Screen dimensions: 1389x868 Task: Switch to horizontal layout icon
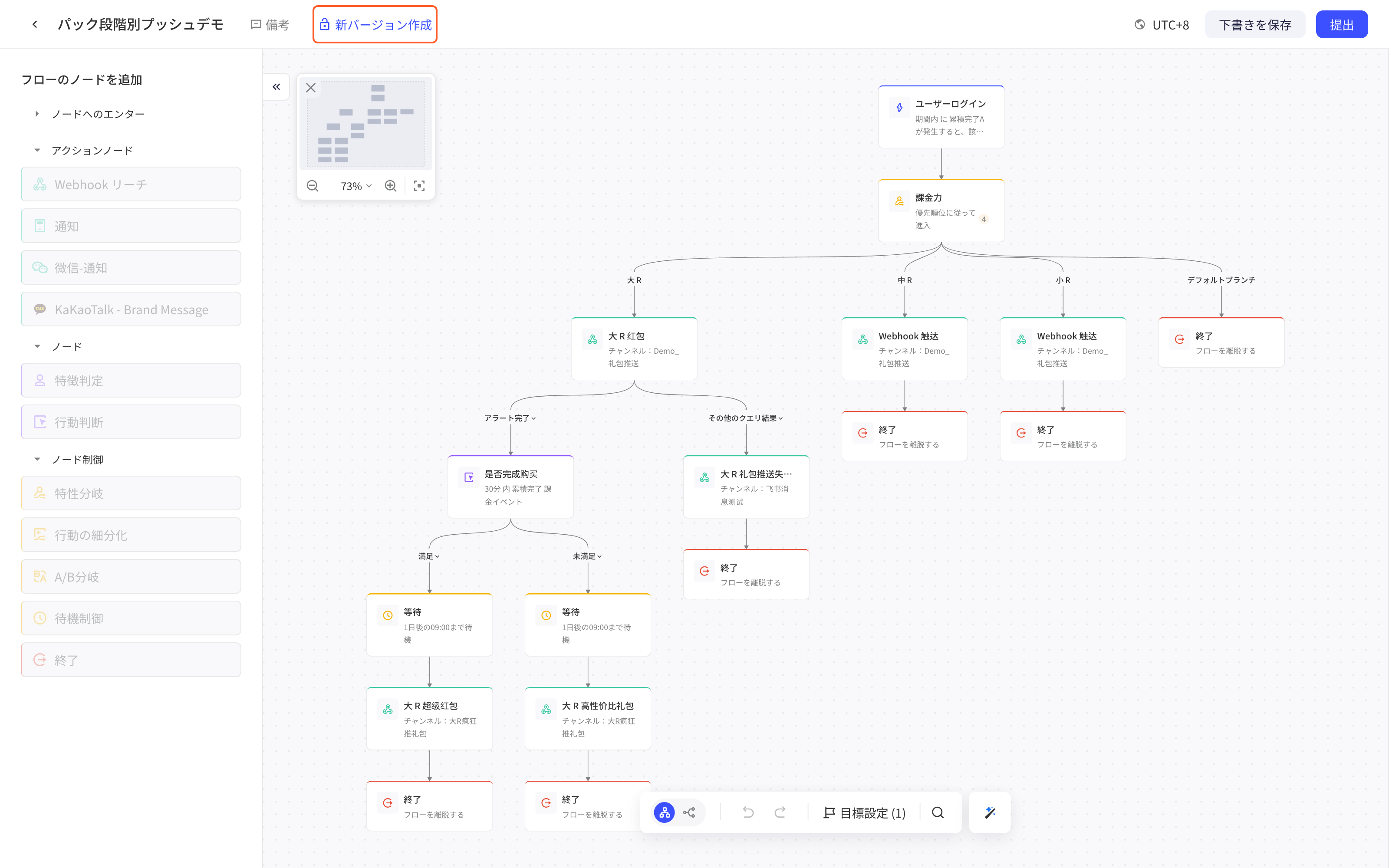[689, 812]
